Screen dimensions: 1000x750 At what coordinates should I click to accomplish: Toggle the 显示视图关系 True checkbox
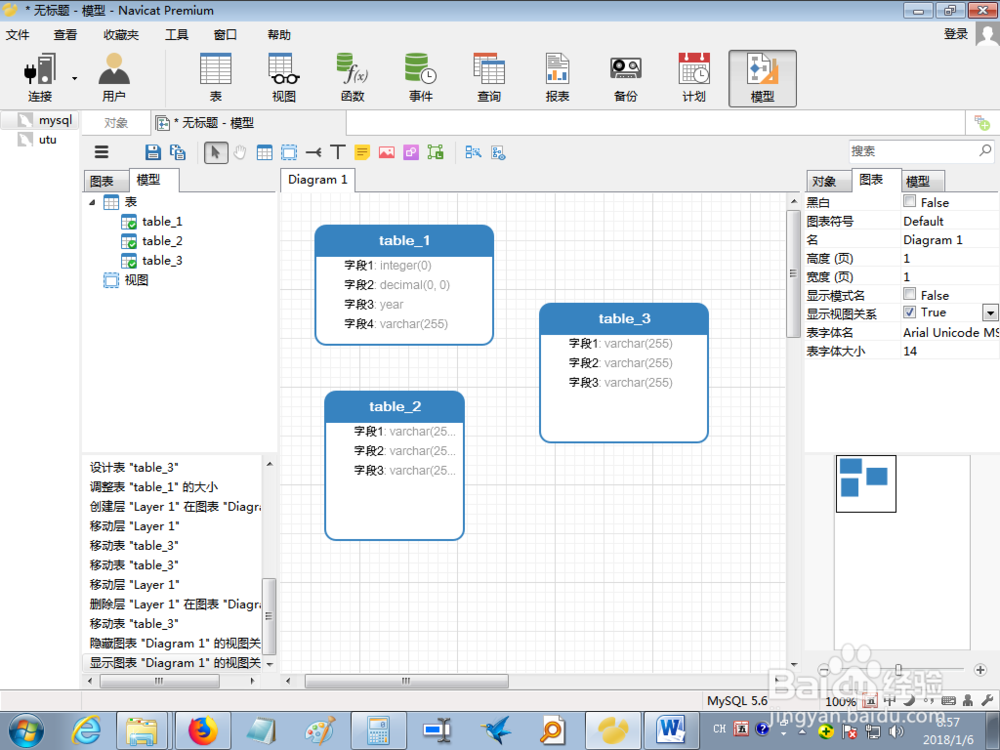click(x=909, y=312)
